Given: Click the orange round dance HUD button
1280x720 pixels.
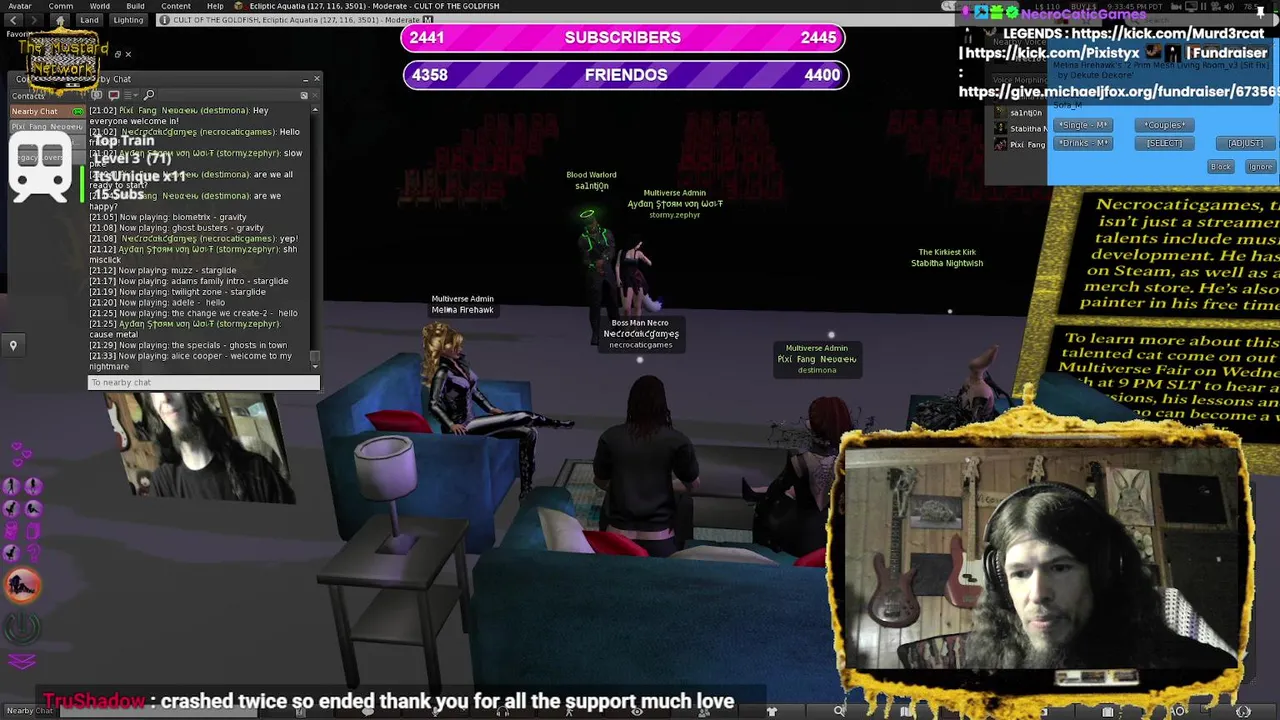Looking at the screenshot, I should coord(22,586).
